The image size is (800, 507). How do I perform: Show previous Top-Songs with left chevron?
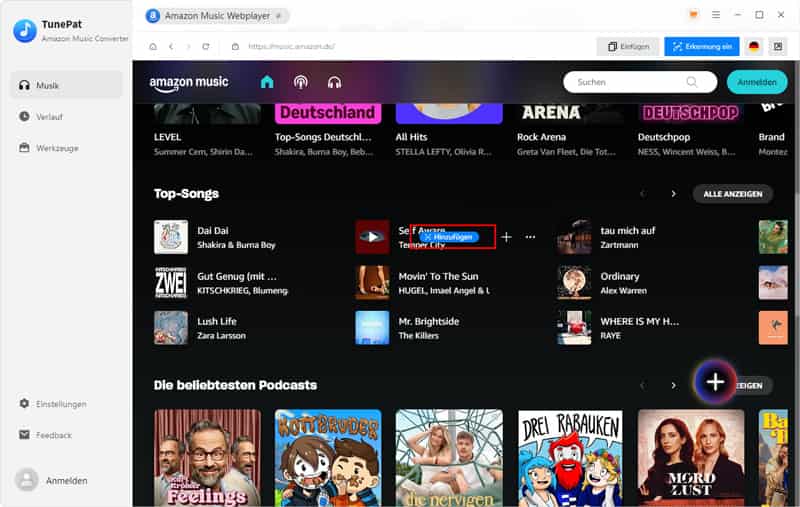click(643, 194)
